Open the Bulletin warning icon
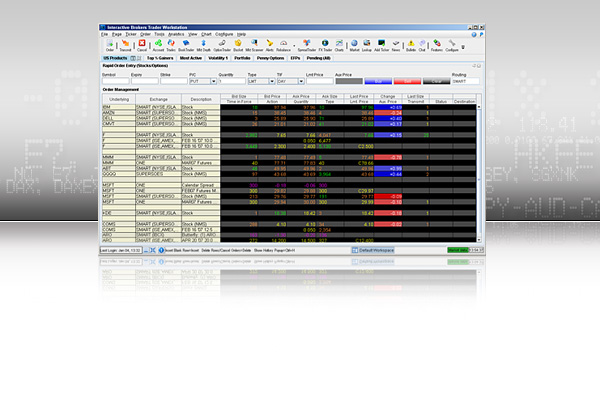Viewport: 600px width, 400px height. coord(411,45)
